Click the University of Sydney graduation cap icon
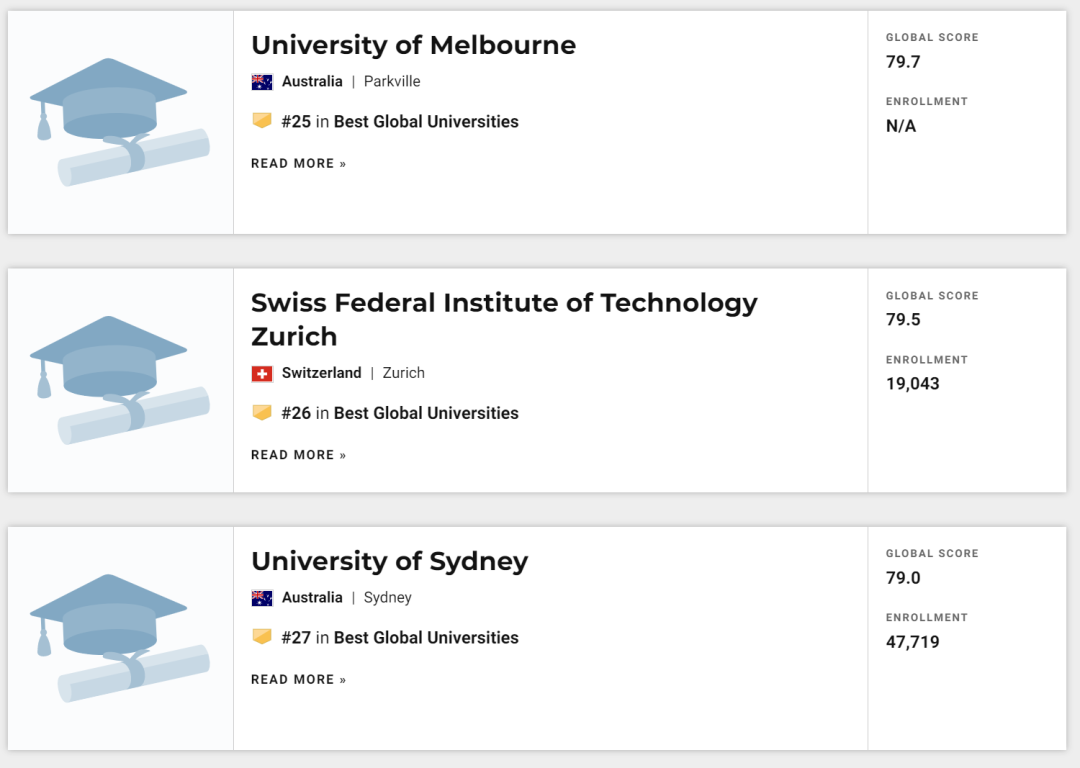Screen dimensions: 1080x768 [120, 638]
